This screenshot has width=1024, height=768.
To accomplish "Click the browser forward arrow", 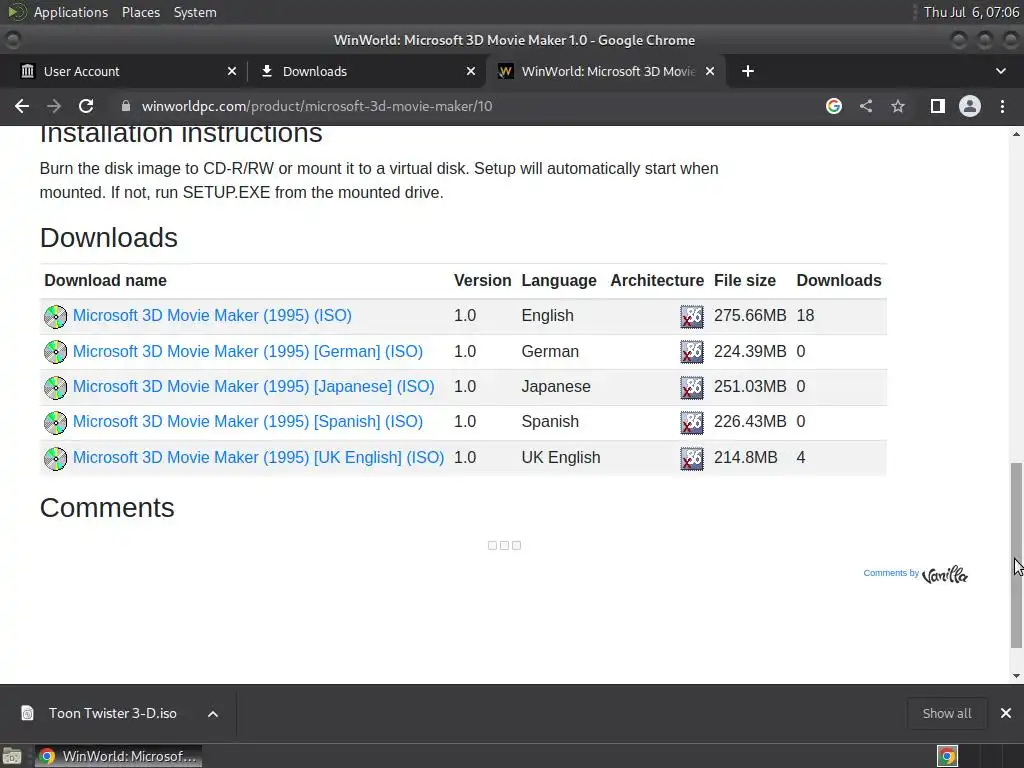I will pyautogui.click(x=54, y=106).
